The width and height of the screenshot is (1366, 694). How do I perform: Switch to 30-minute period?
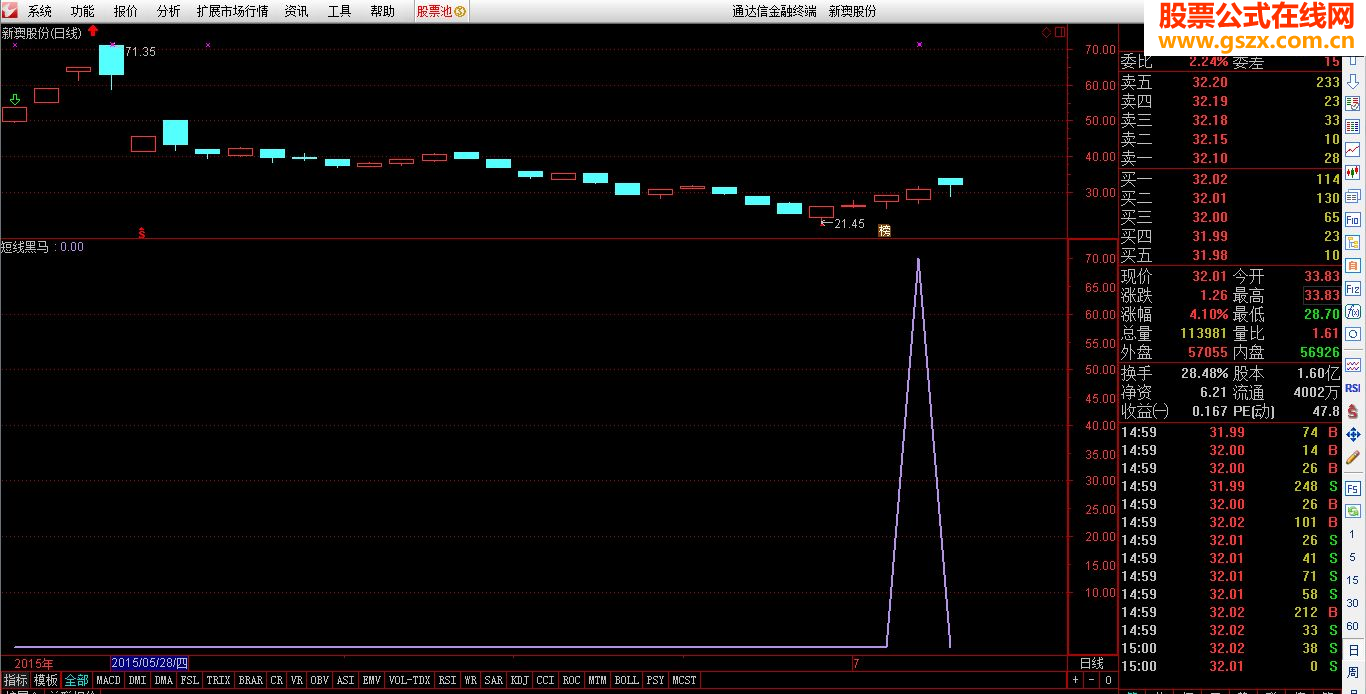(1353, 603)
